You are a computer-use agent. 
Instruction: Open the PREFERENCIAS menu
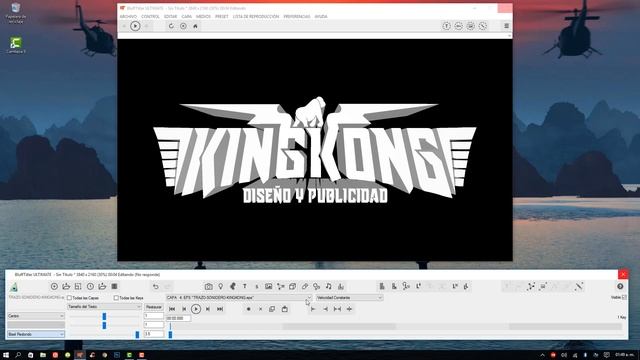(x=297, y=16)
